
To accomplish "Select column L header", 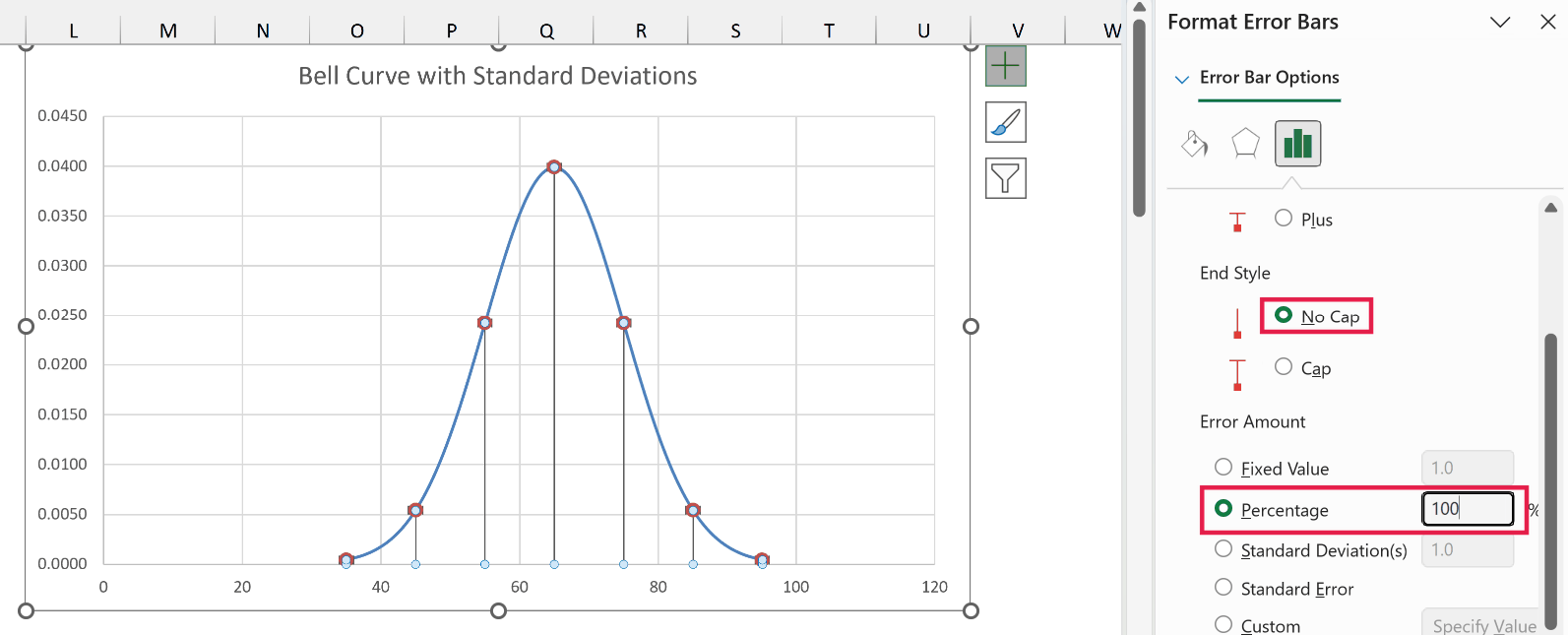I will click(x=74, y=31).
